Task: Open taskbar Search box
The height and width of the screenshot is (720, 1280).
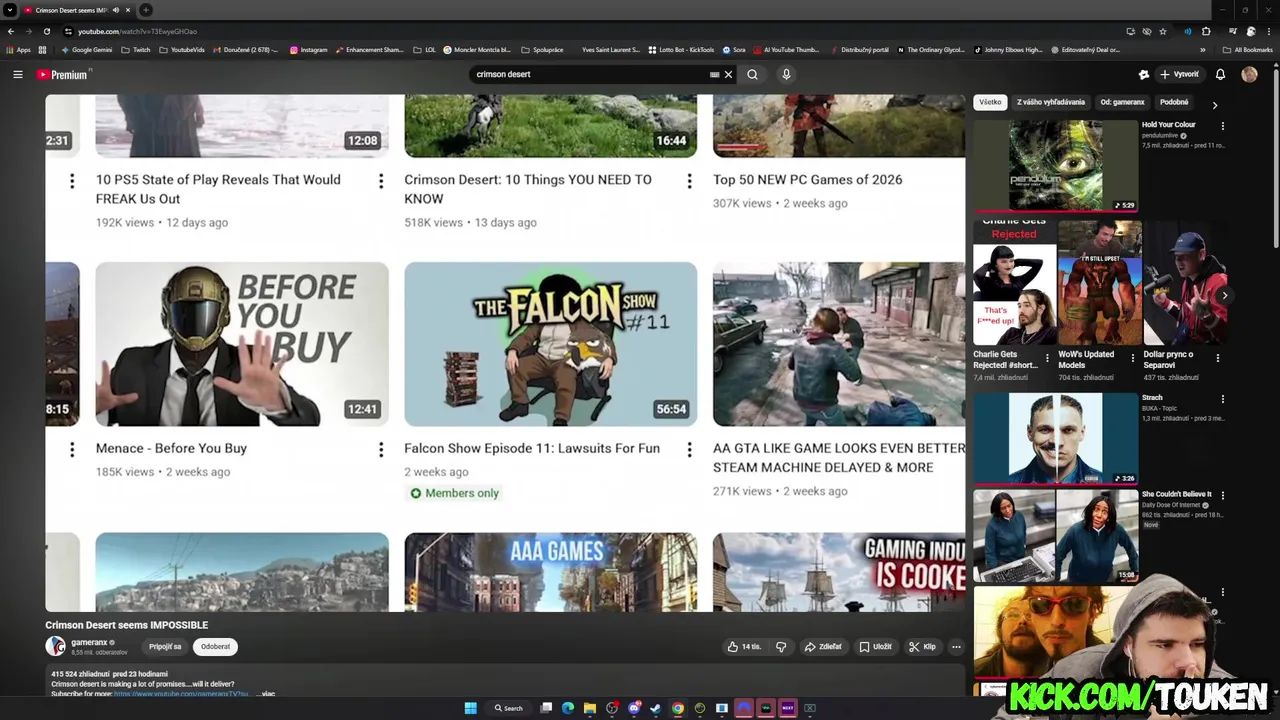Action: pyautogui.click(x=508, y=708)
